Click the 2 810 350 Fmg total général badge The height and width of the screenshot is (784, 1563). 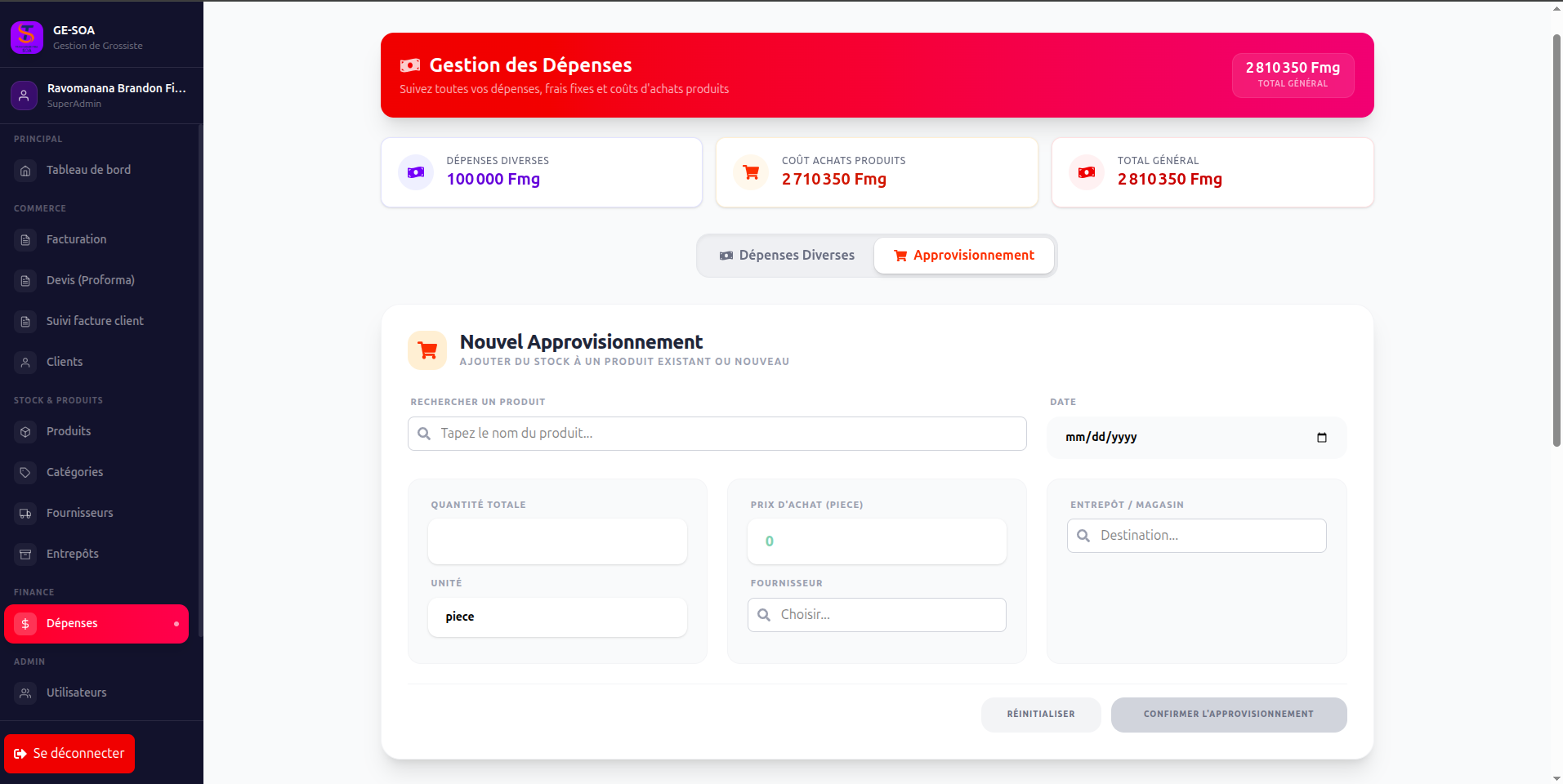click(x=1293, y=75)
